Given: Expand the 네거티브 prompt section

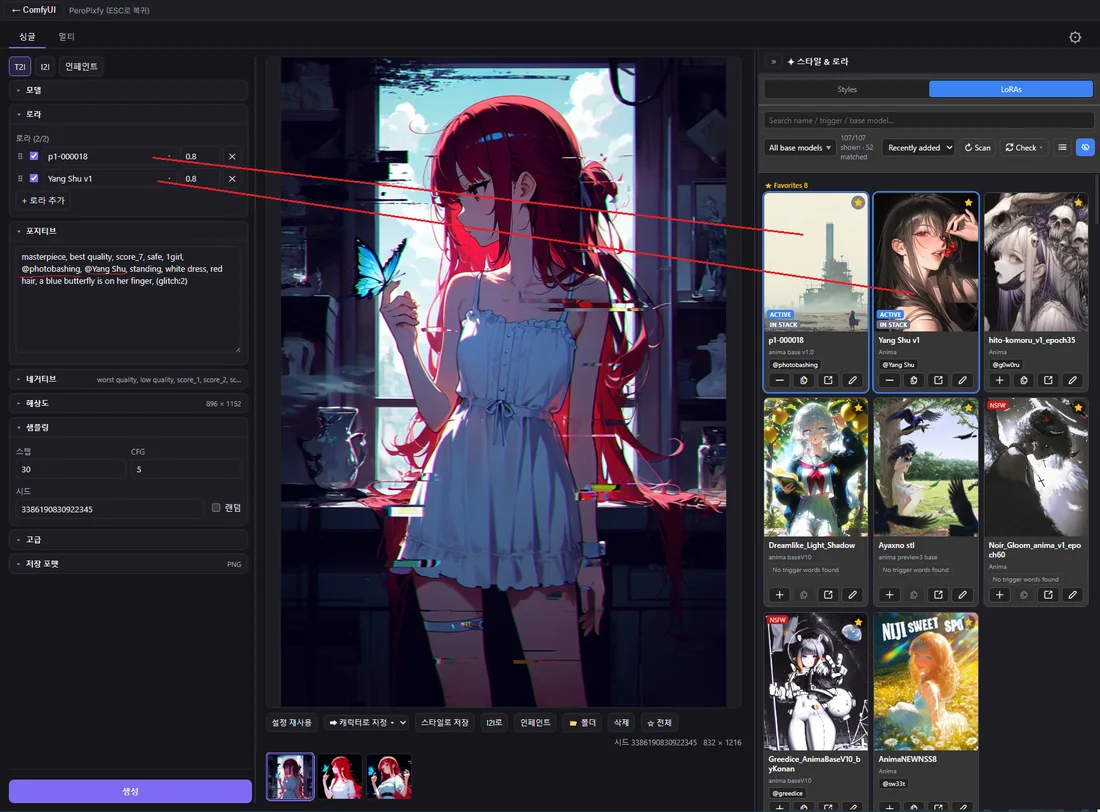Looking at the screenshot, I should click(128, 379).
